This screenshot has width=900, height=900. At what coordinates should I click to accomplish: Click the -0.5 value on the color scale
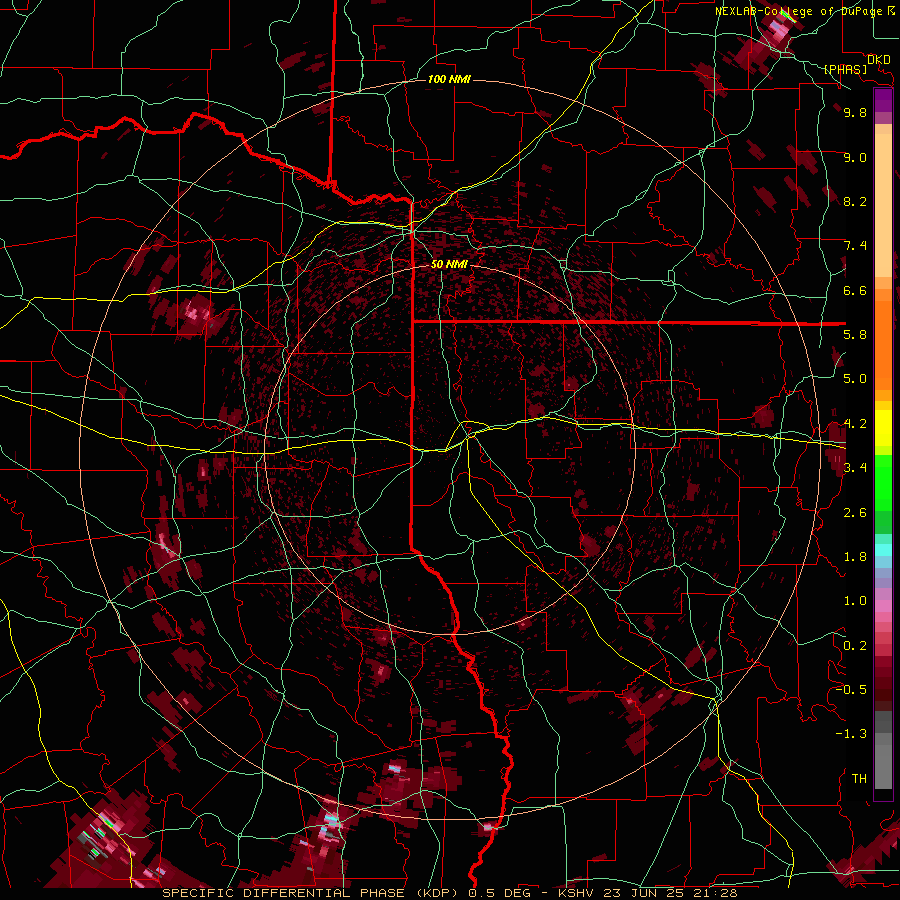[851, 690]
